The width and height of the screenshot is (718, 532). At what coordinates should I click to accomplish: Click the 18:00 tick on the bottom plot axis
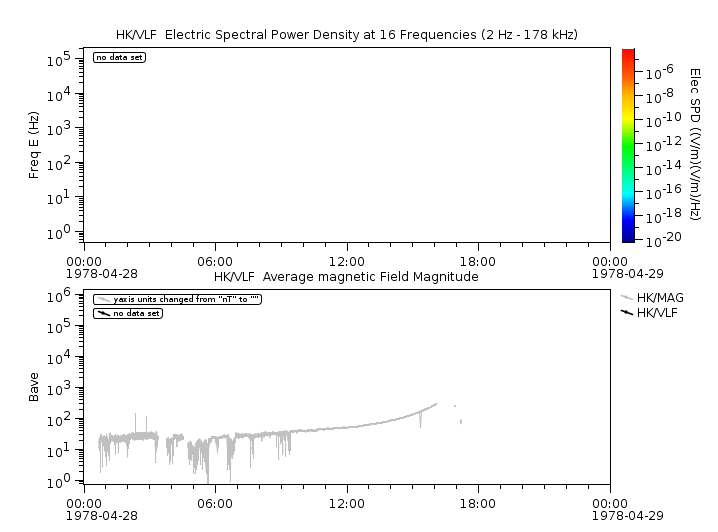(x=478, y=503)
